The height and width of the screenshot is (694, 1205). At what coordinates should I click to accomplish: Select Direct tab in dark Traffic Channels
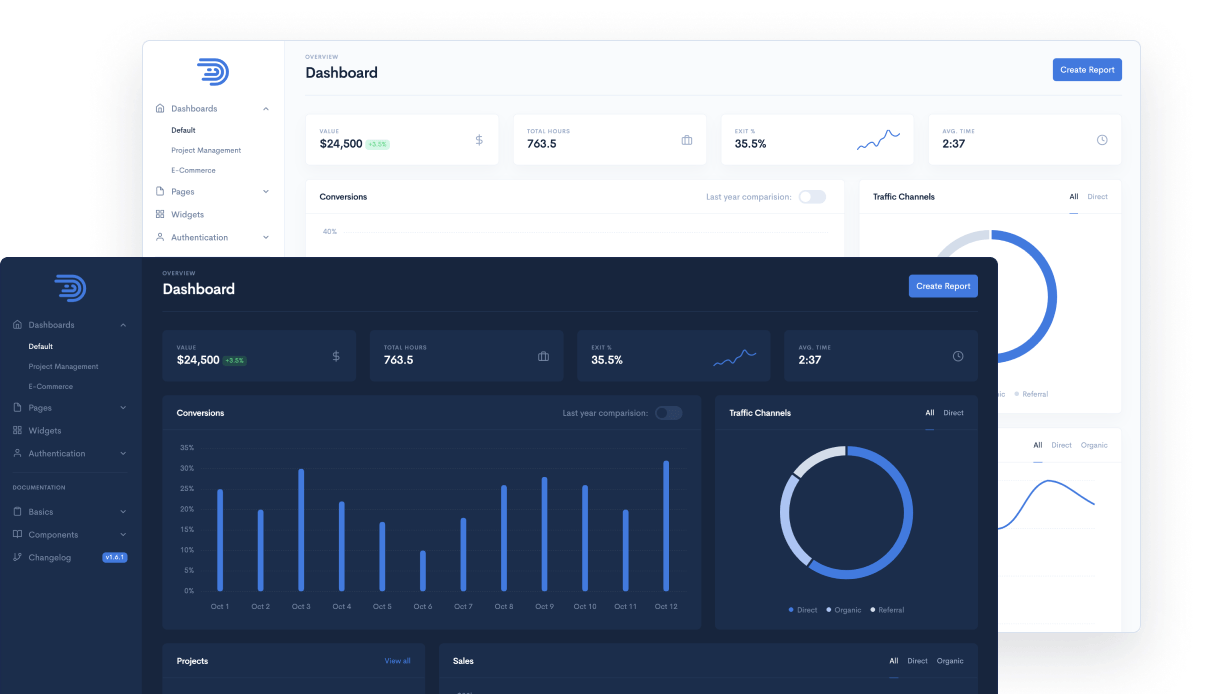(953, 413)
